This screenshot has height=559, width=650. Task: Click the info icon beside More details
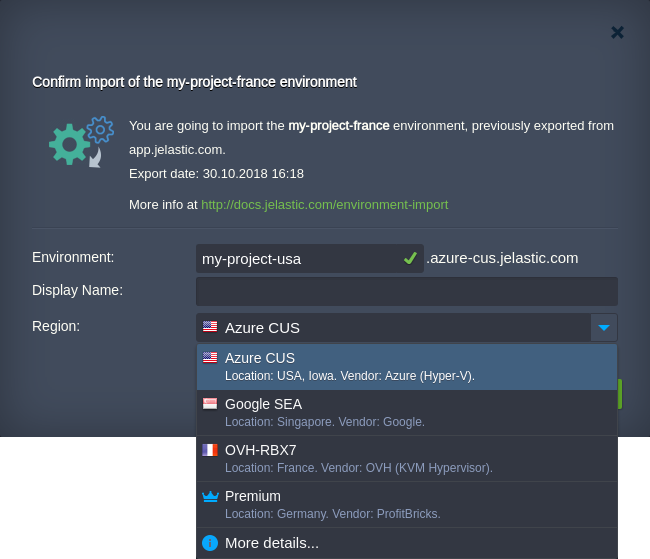pyautogui.click(x=210, y=543)
